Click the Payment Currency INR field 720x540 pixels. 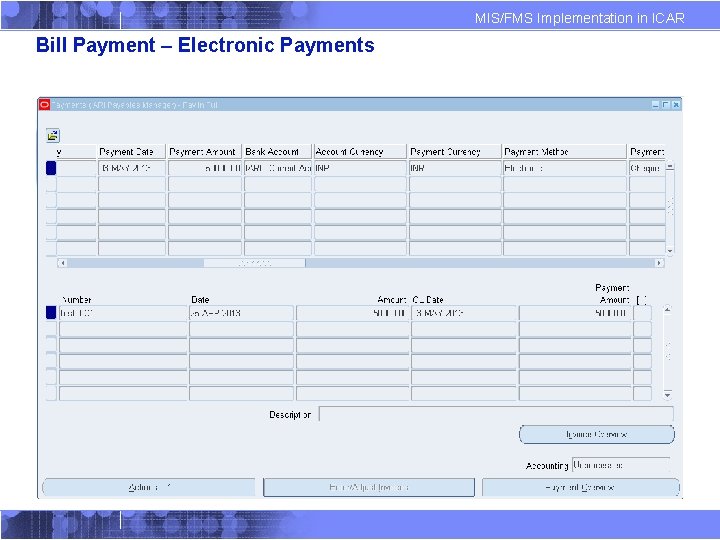click(455, 168)
